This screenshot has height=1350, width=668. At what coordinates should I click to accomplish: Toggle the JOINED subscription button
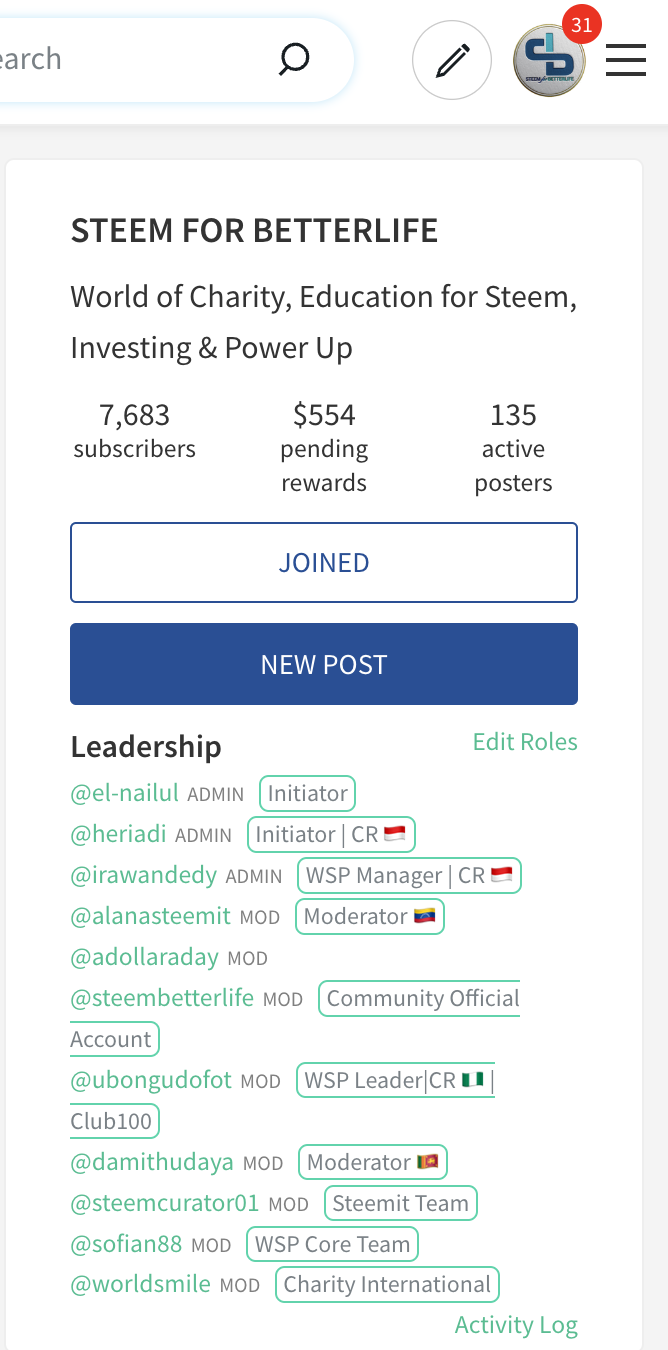[324, 563]
